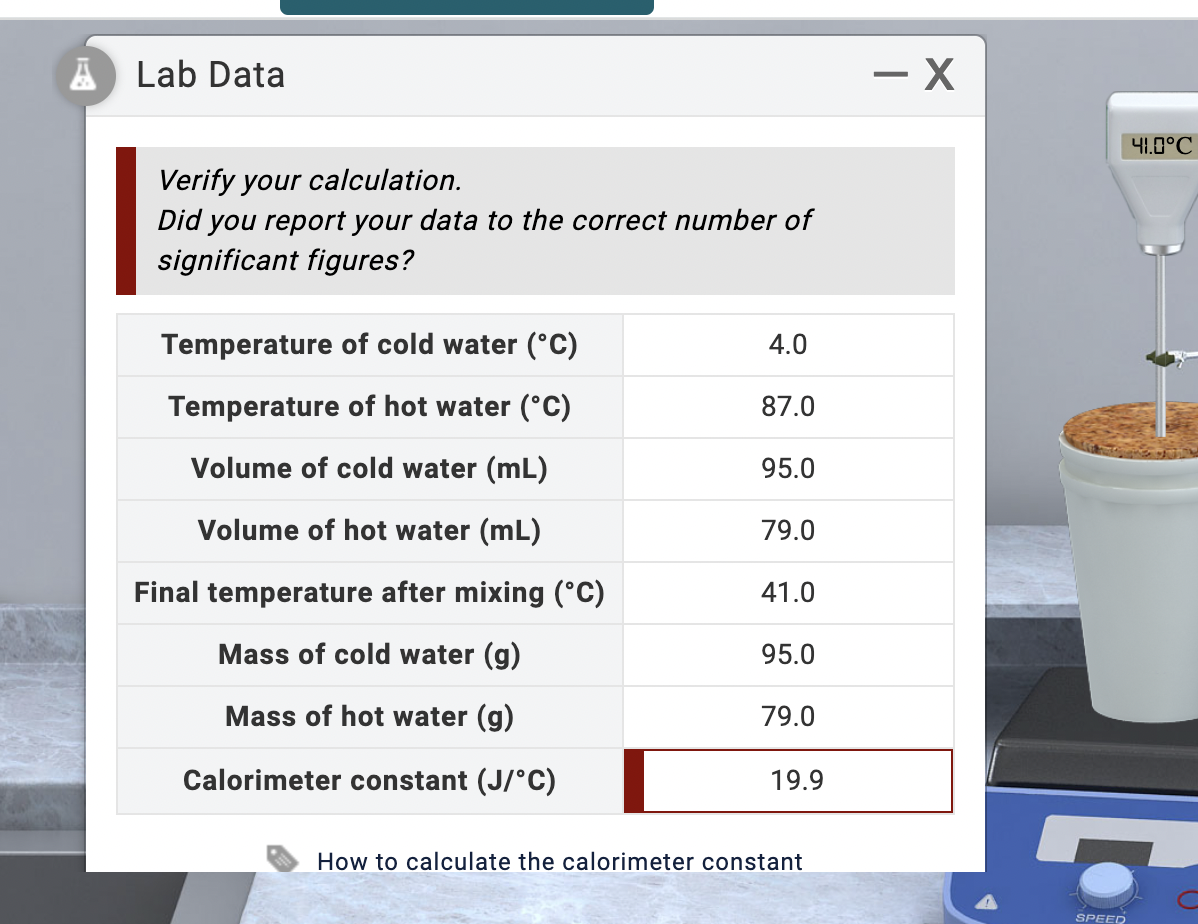Viewport: 1198px width, 924px height.
Task: Click the Lab Data flask icon
Action: tap(86, 76)
